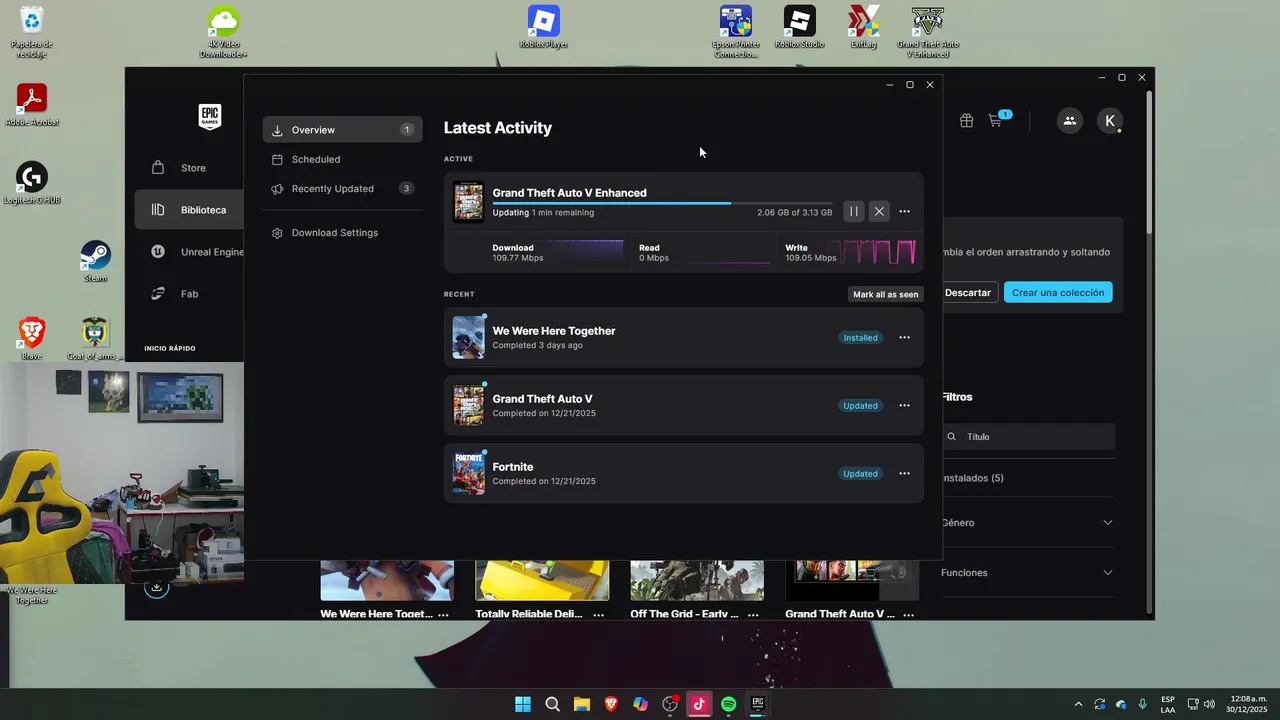Open the Recently Updated tab
This screenshot has width=1280, height=720.
(x=342, y=188)
